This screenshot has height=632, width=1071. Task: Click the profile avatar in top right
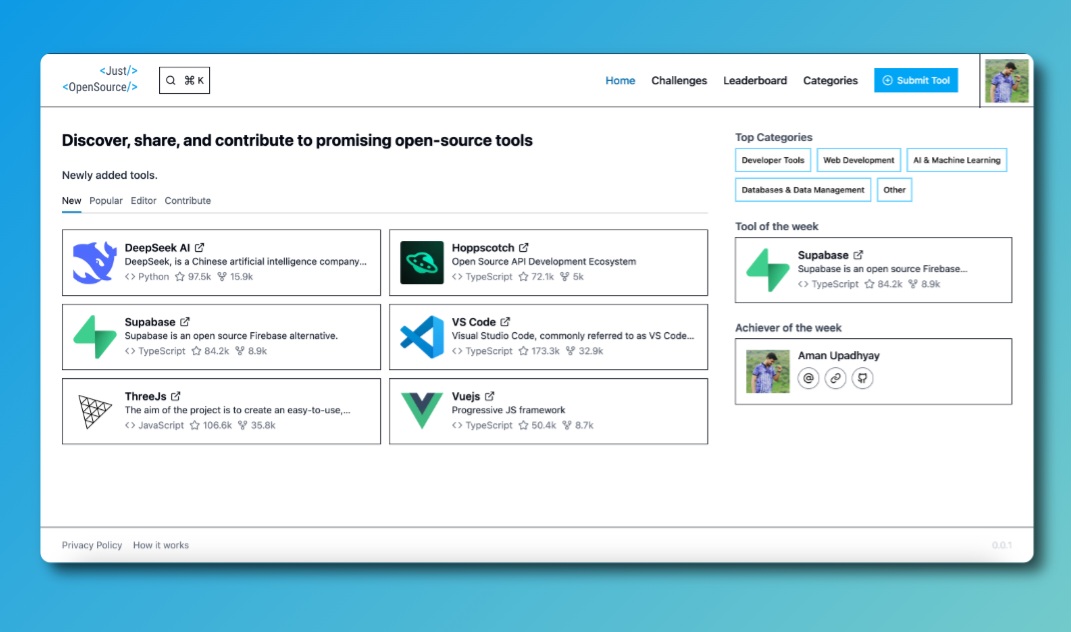(x=1006, y=80)
